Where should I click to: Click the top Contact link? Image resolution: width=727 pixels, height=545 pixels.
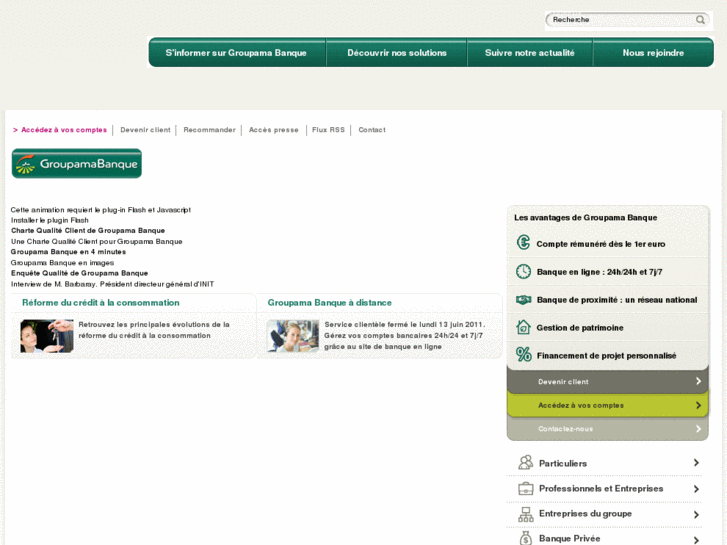coord(372,130)
